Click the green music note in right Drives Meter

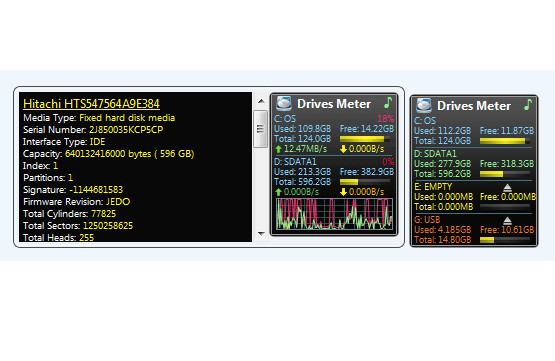tap(528, 105)
